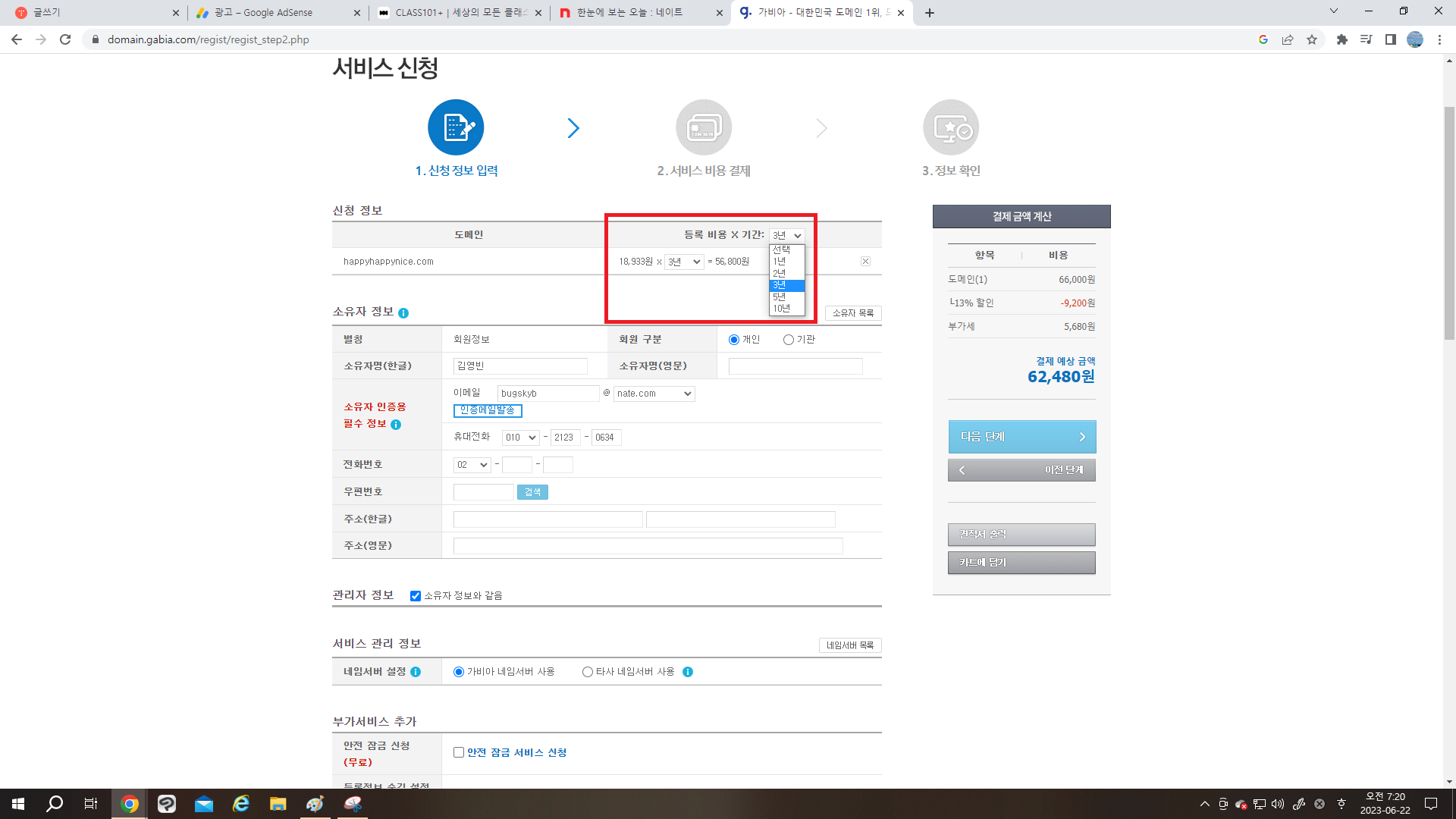Click the 카트에 담기 add-to-cart button

[x=1021, y=562]
